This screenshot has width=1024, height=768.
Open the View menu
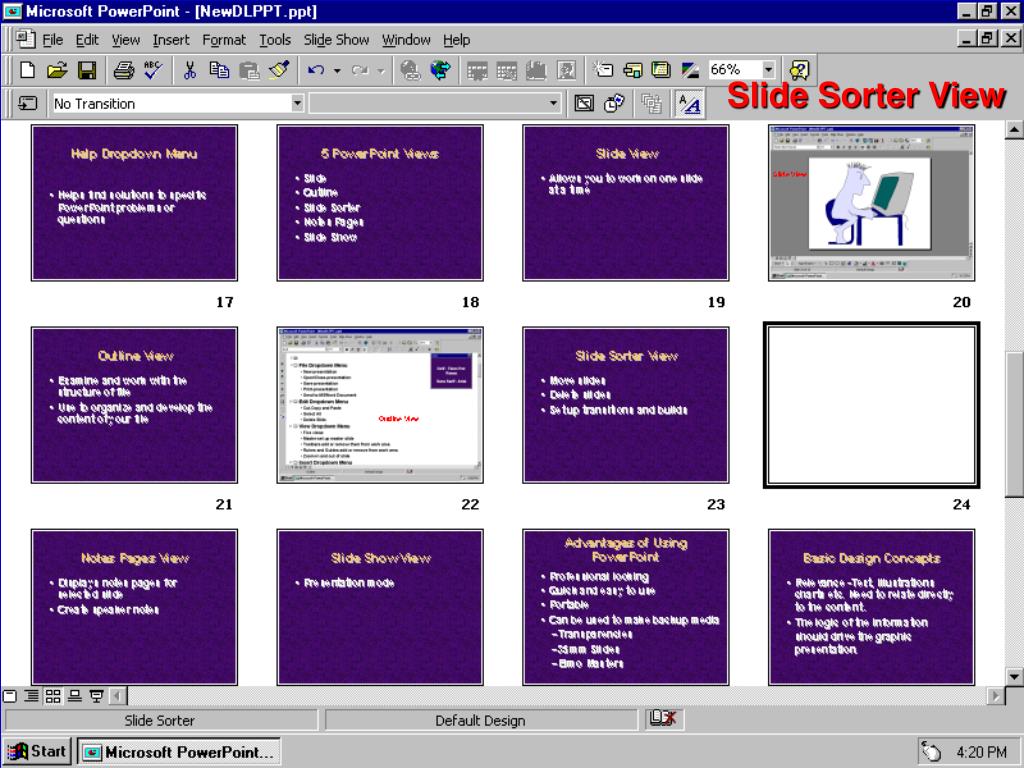pos(125,40)
